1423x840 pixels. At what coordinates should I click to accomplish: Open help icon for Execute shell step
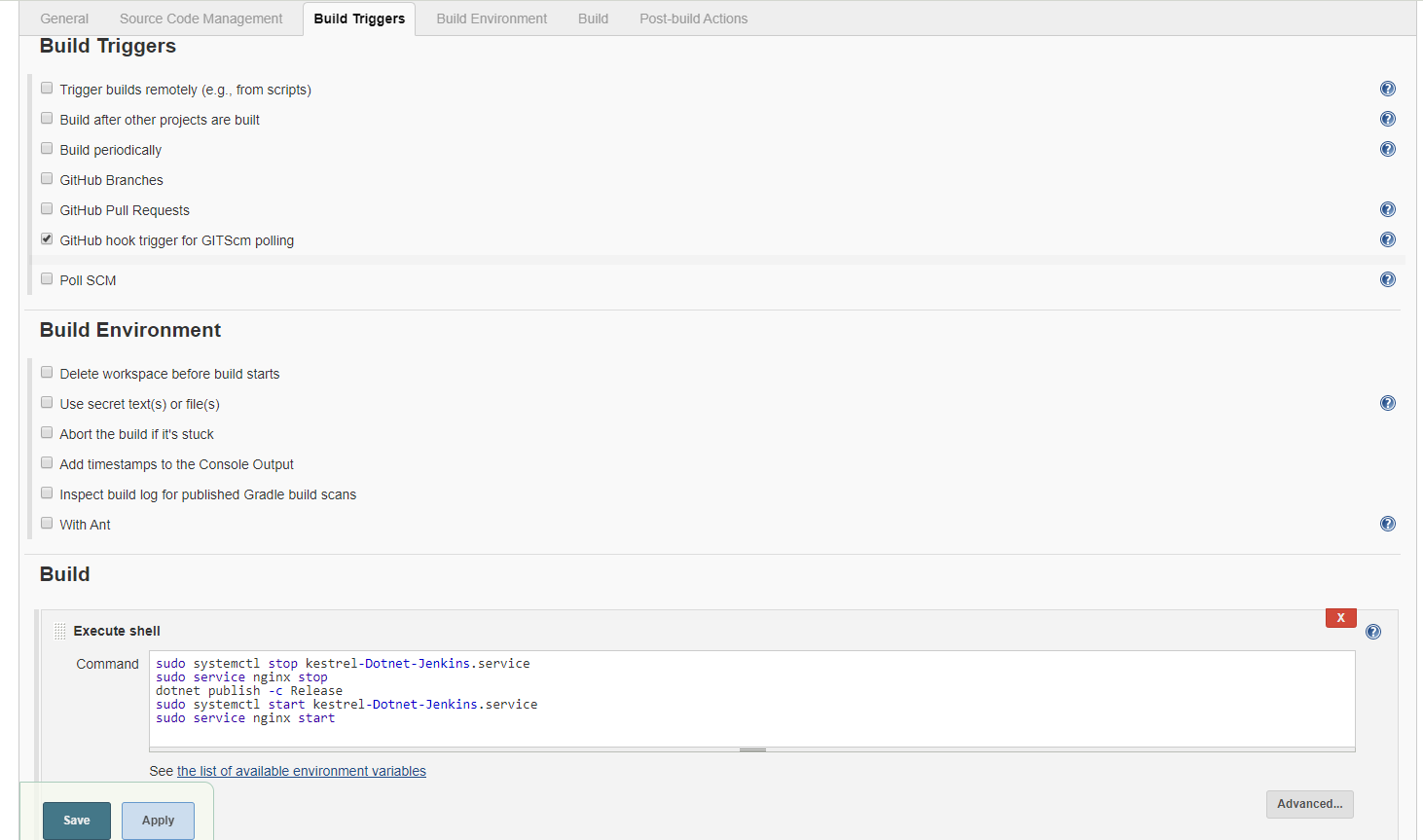(x=1373, y=632)
